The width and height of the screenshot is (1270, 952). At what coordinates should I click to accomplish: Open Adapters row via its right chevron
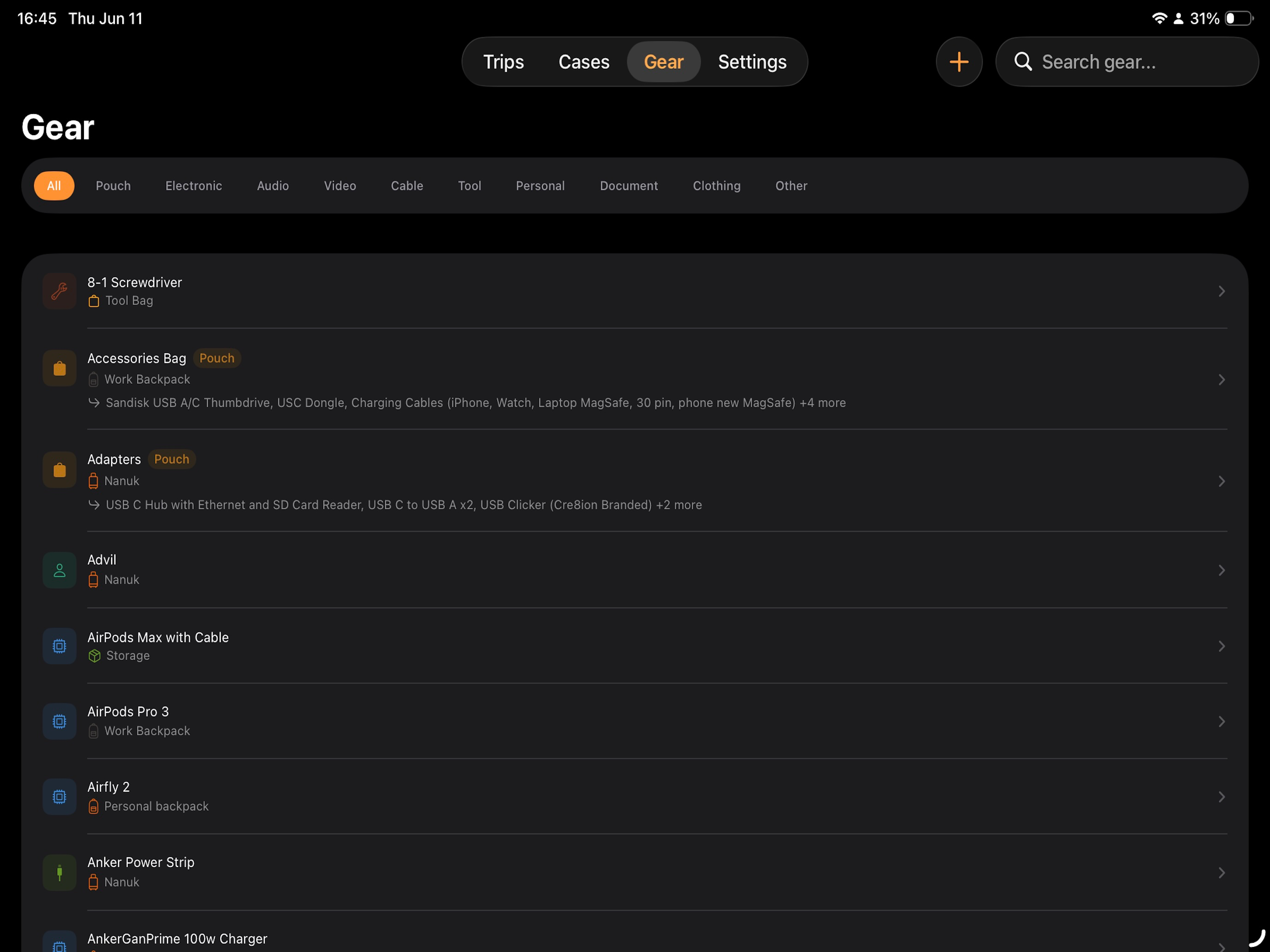1222,482
